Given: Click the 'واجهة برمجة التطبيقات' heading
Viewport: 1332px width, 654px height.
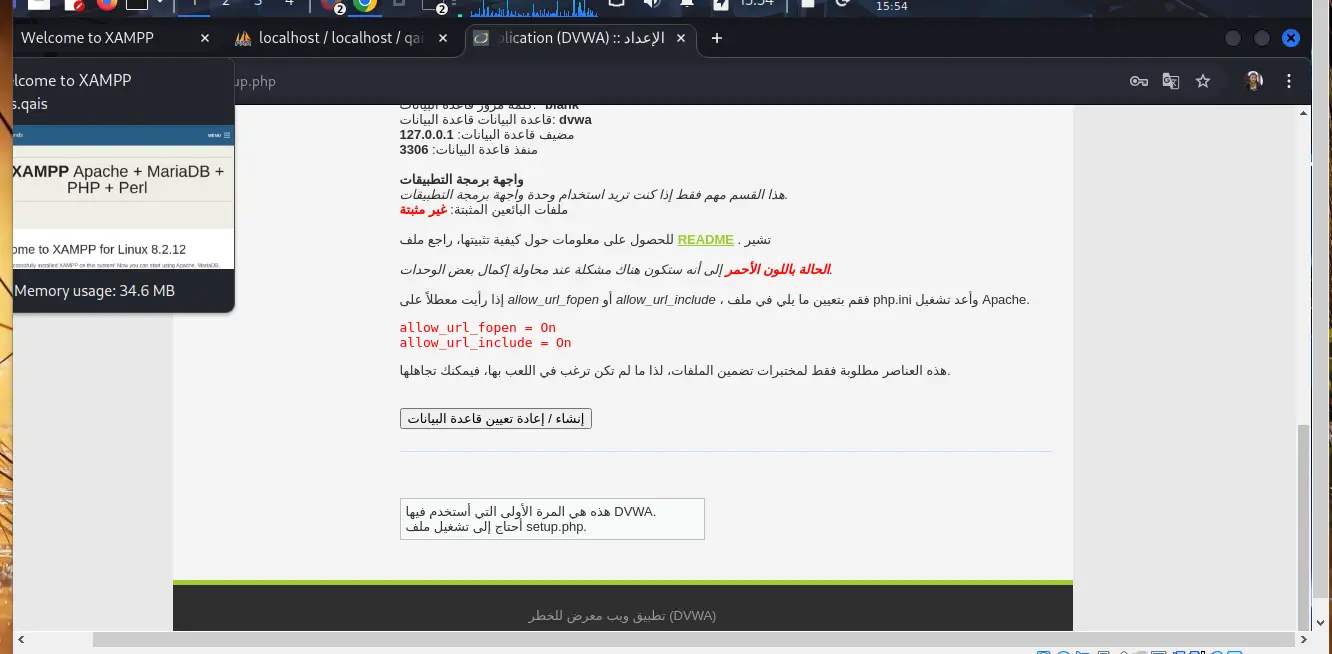Looking at the screenshot, I should point(461,180).
